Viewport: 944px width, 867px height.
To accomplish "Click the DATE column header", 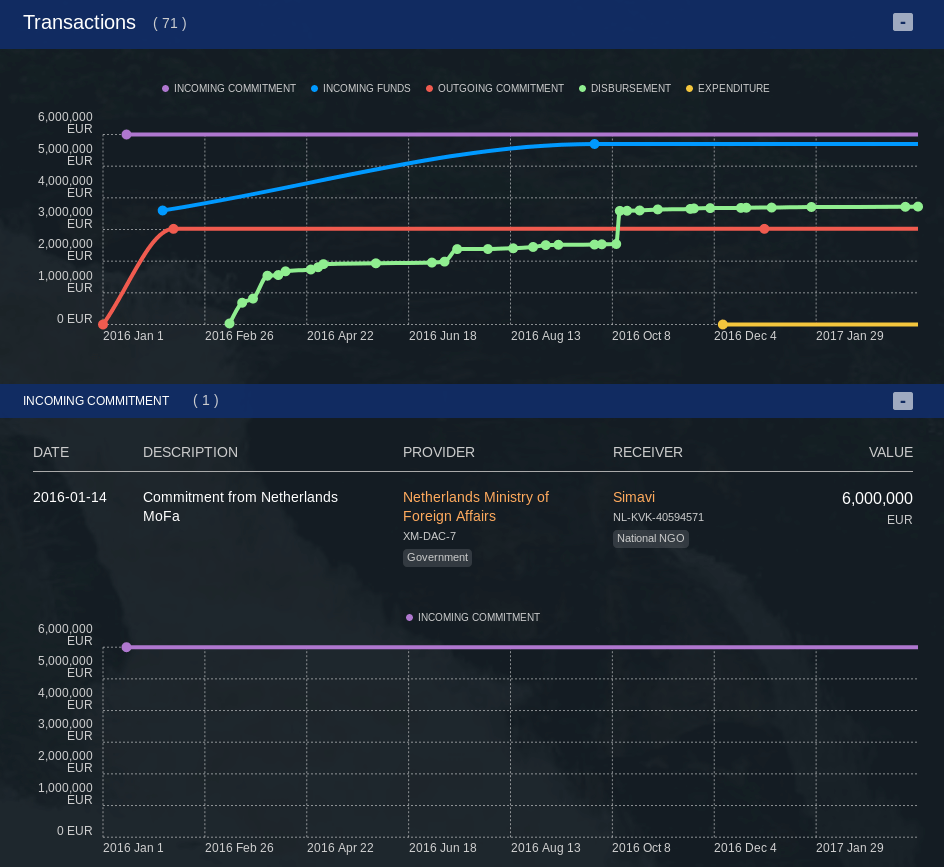I will tap(51, 452).
